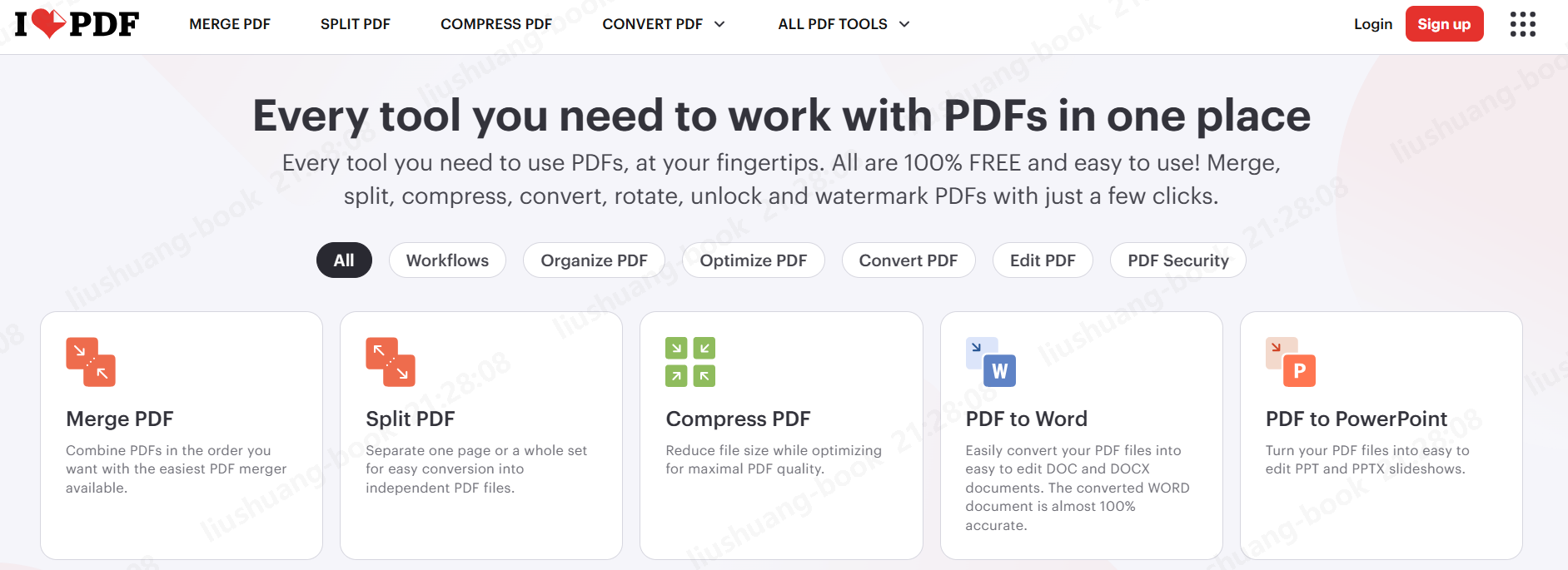The image size is (1568, 570).
Task: Click the Login link
Action: pyautogui.click(x=1372, y=24)
